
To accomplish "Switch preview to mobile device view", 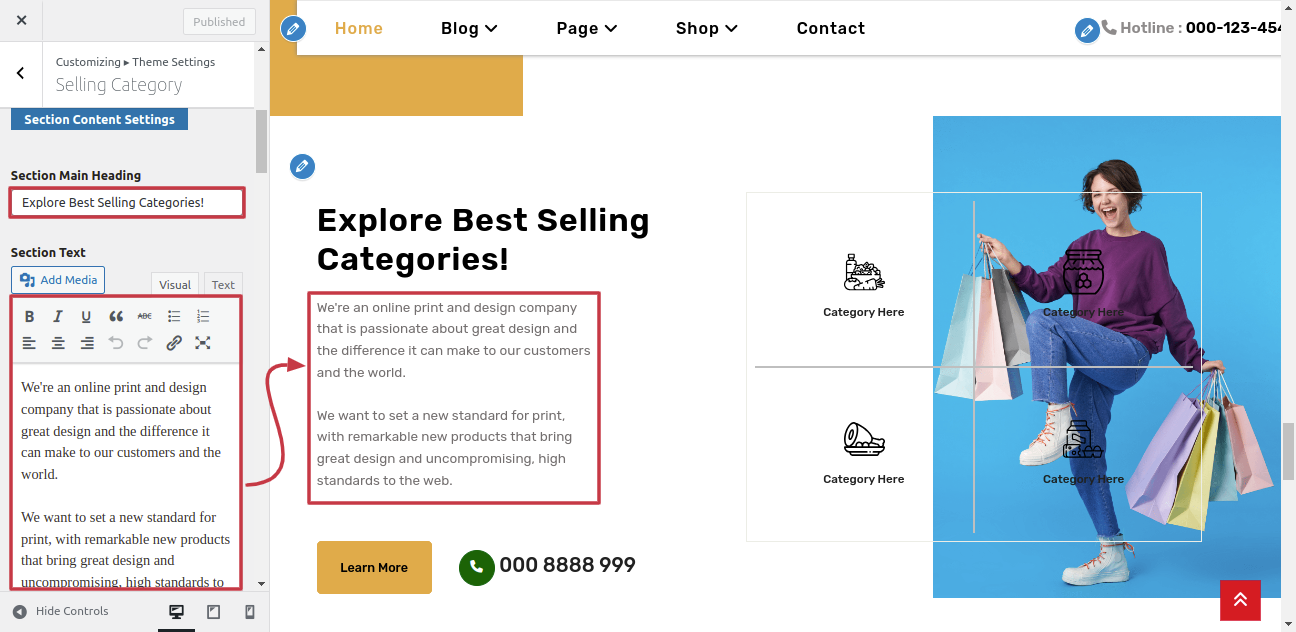I will point(250,612).
